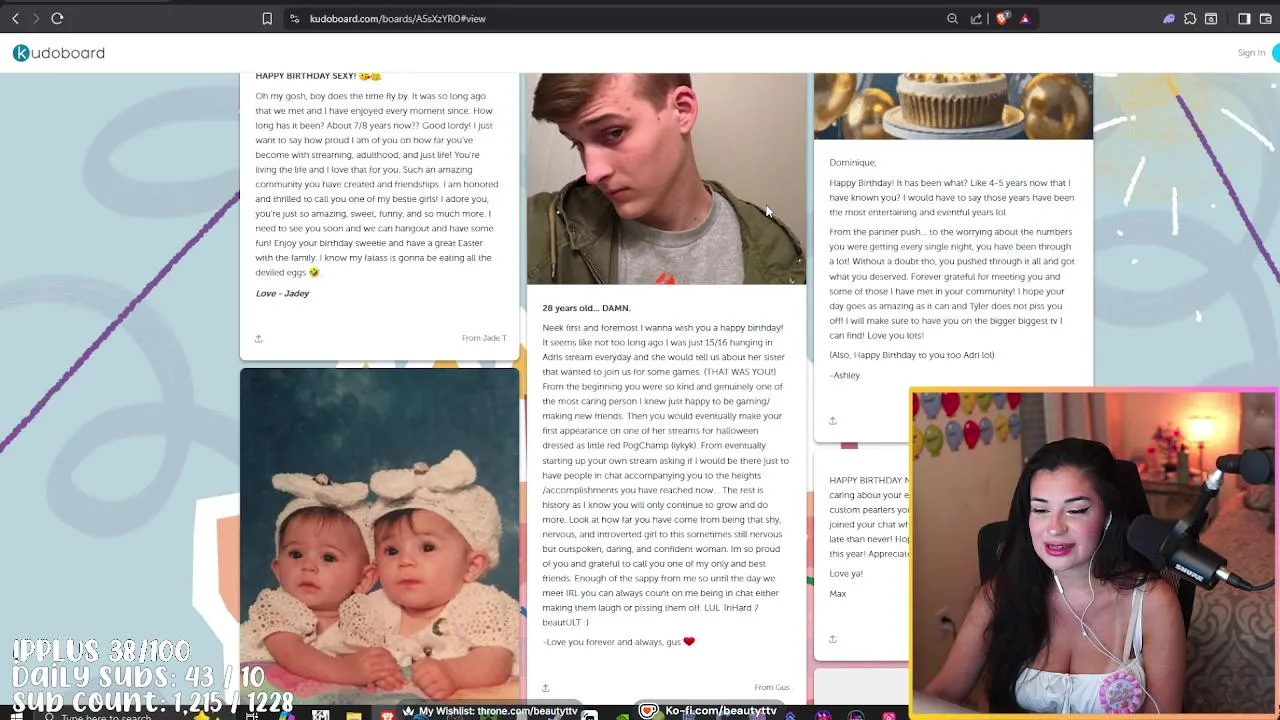Viewport: 1280px width, 720px height.
Task: Share Jade T's card via share icon
Action: point(258,339)
